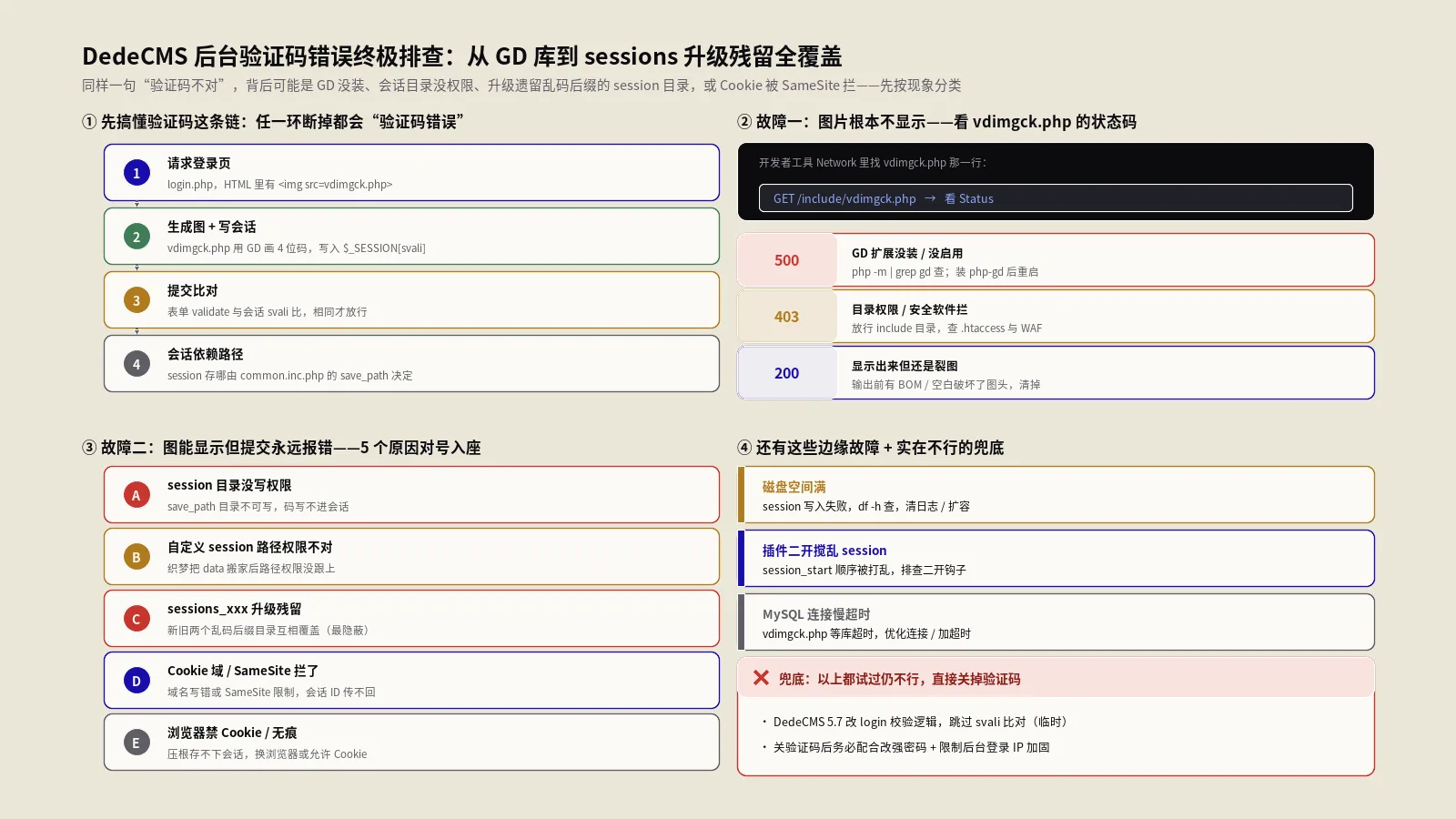Click the 域名写错或 SameSite 限制 description
Image resolution: width=1456 pixels, height=819 pixels.
click(x=271, y=692)
